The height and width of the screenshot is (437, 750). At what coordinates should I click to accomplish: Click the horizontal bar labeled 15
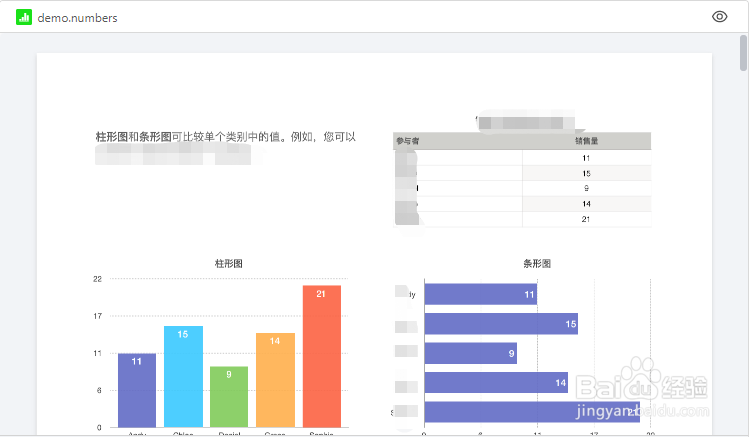point(500,324)
